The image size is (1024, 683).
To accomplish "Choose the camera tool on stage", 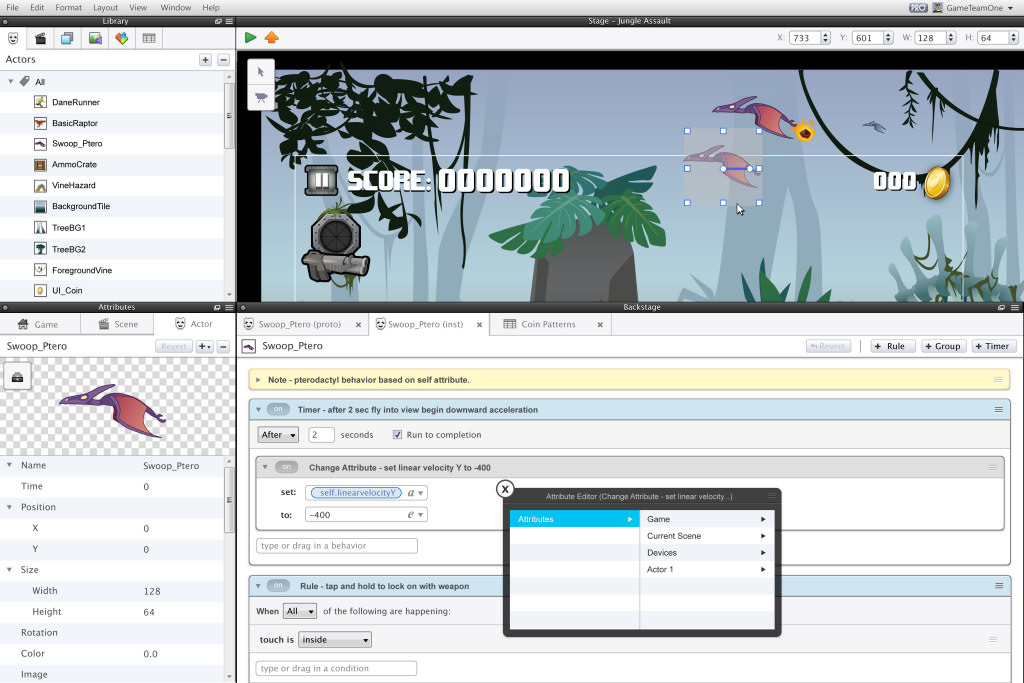I will (261, 97).
